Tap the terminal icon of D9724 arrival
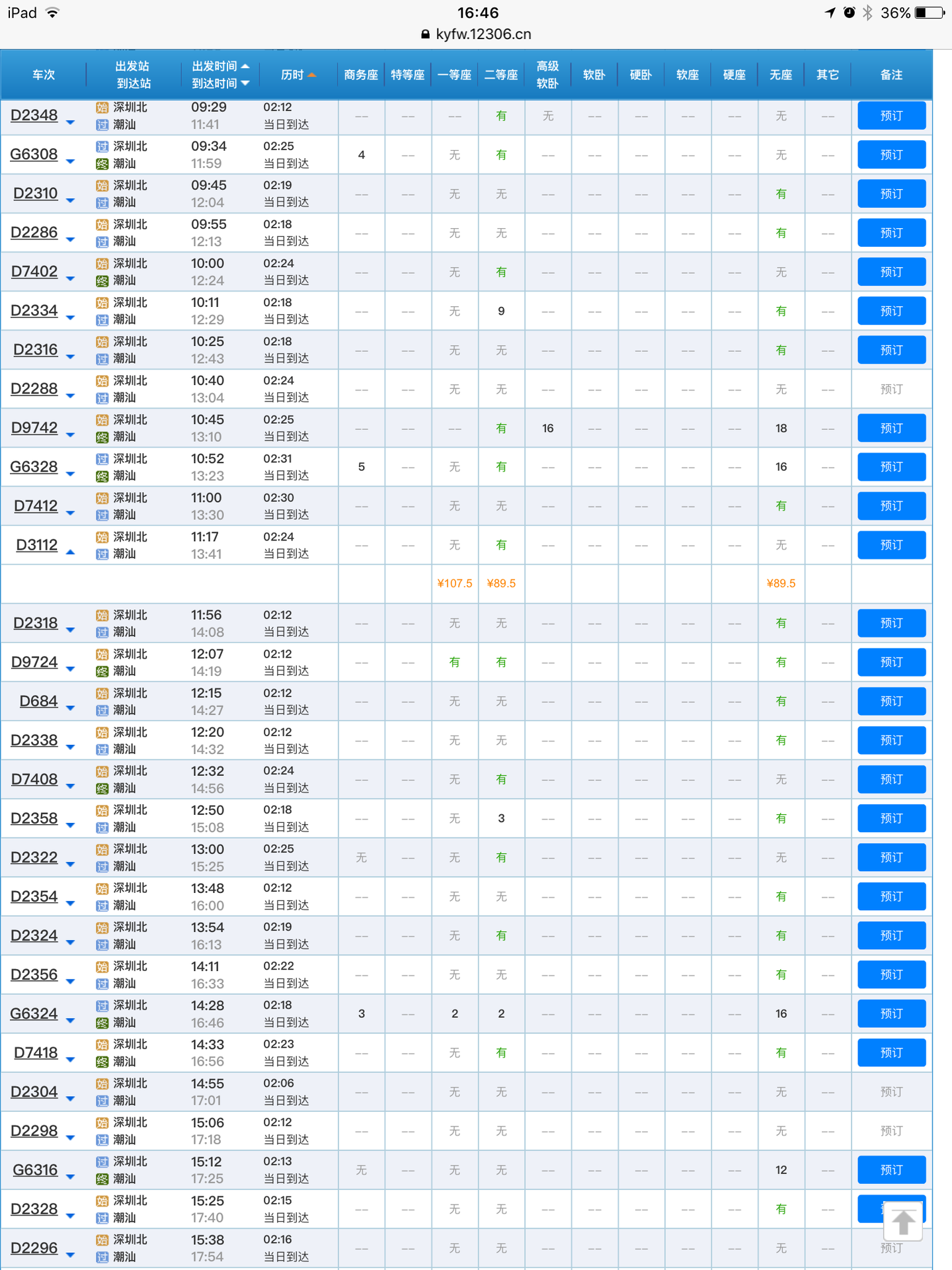 click(x=102, y=671)
